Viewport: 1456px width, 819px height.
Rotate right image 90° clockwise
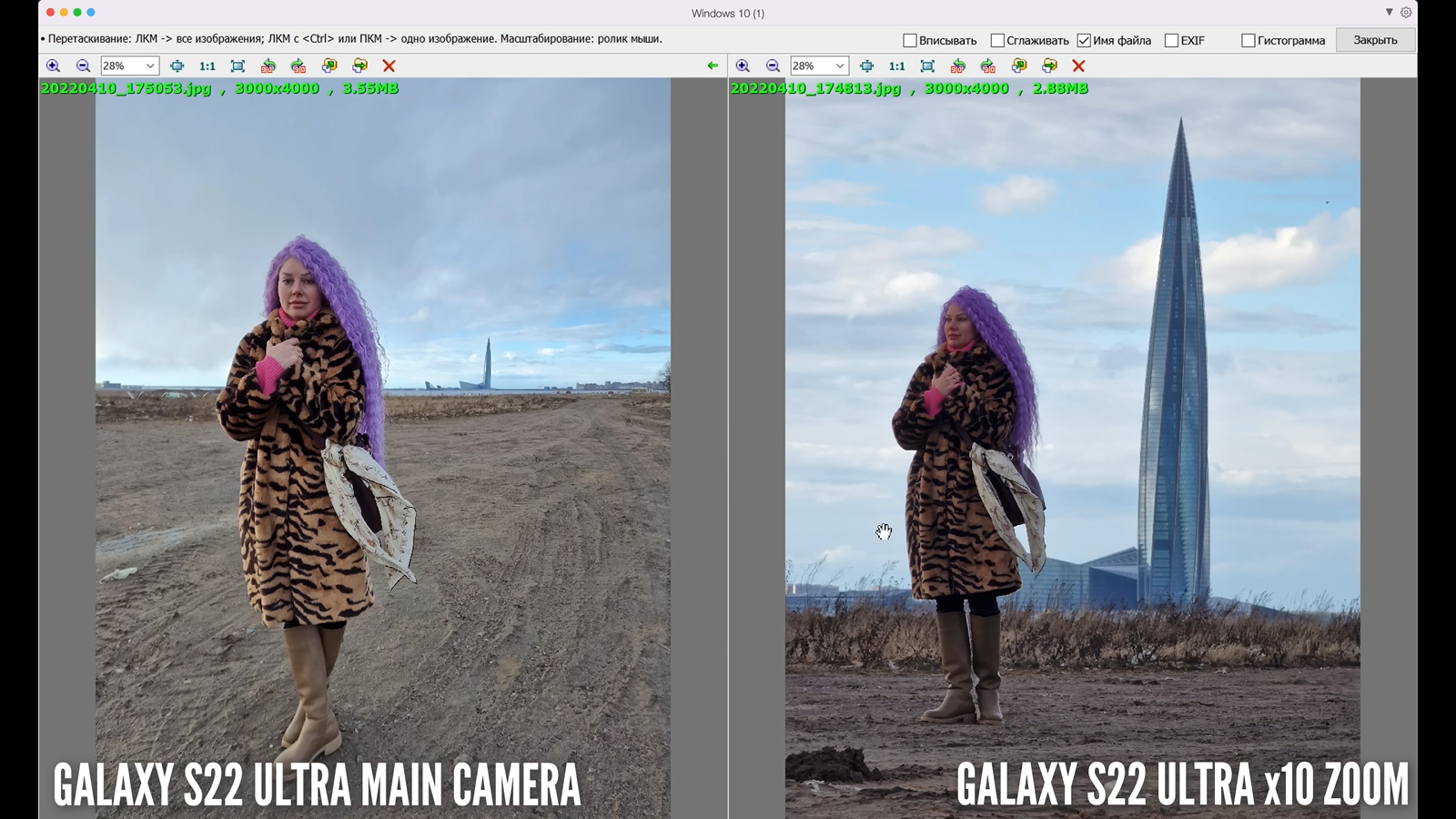point(988,66)
